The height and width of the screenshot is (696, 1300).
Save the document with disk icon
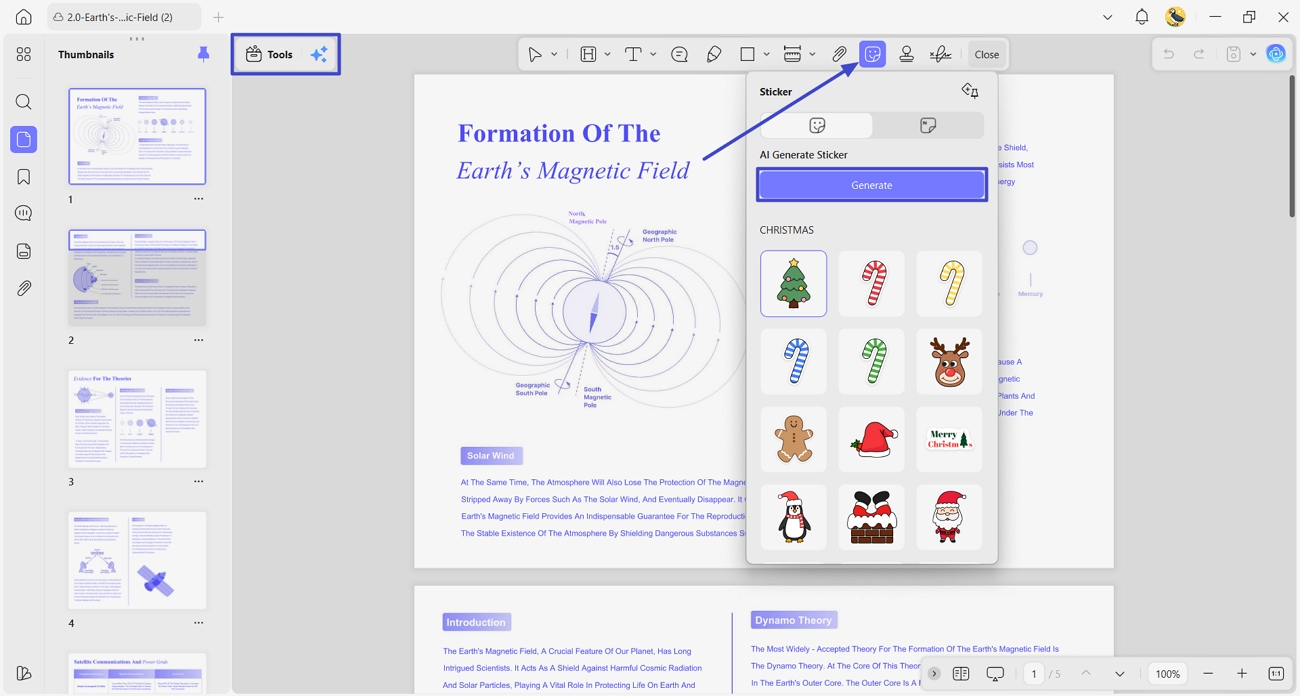1233,54
